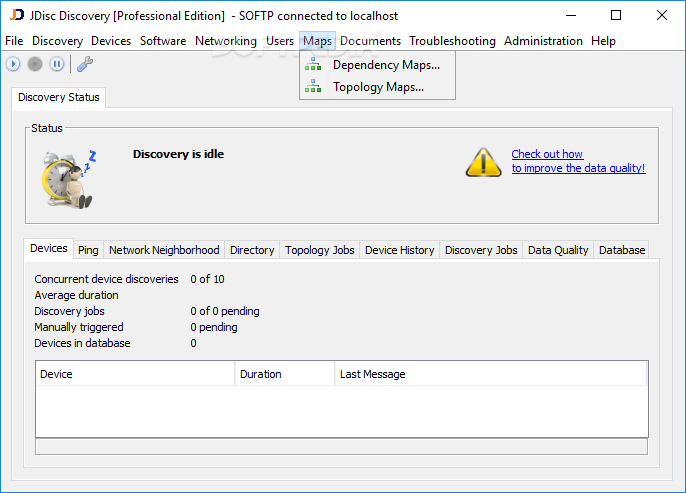Follow the 'Check out how' link
Screen dimensions: 686x493
click(x=547, y=154)
